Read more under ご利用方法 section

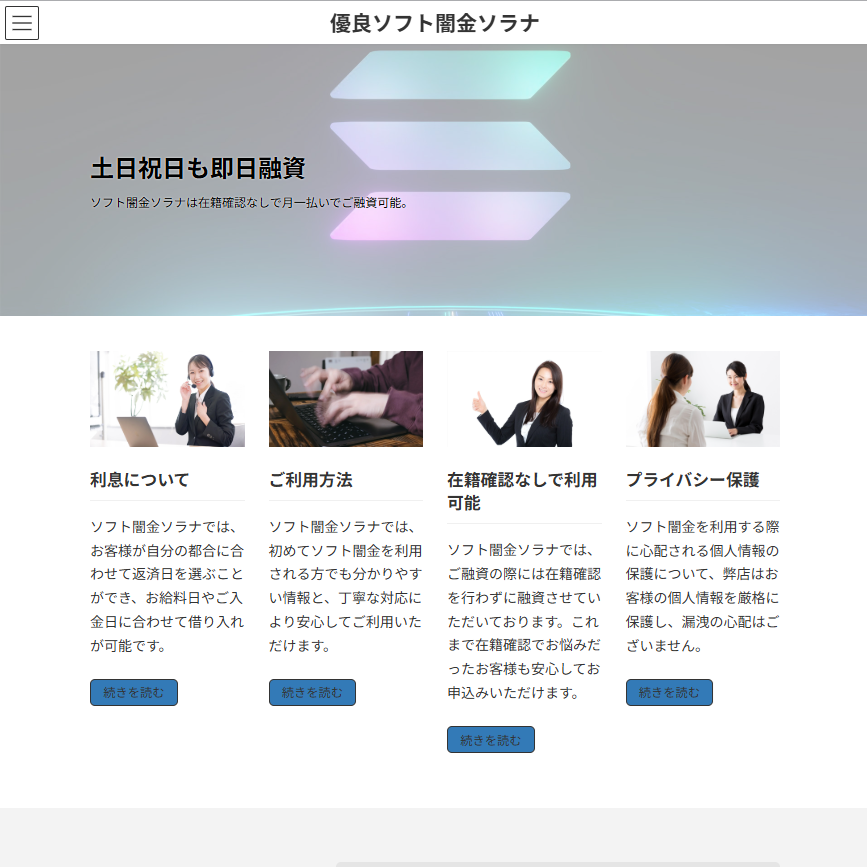click(312, 692)
